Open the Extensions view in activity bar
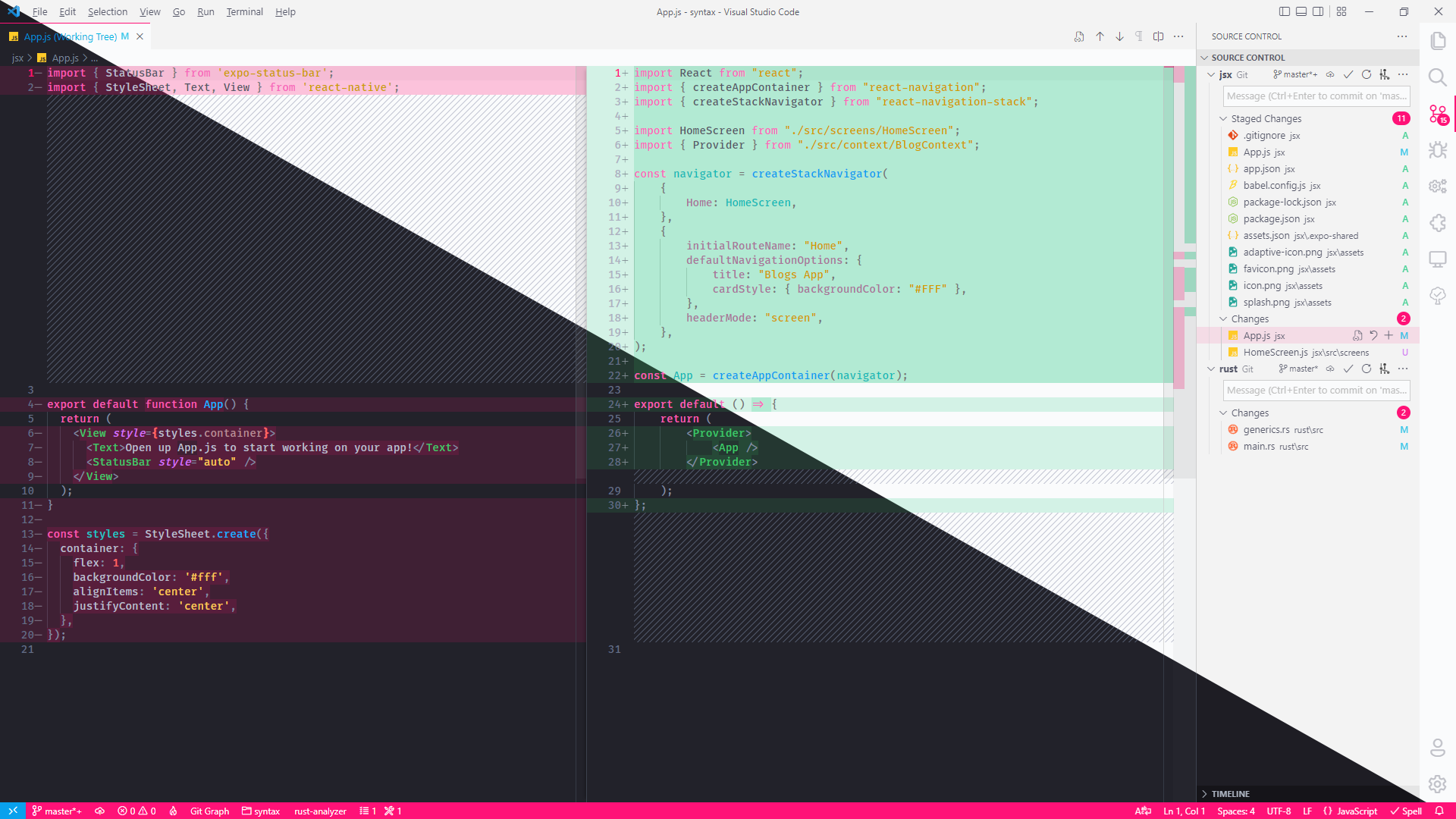 click(1438, 223)
